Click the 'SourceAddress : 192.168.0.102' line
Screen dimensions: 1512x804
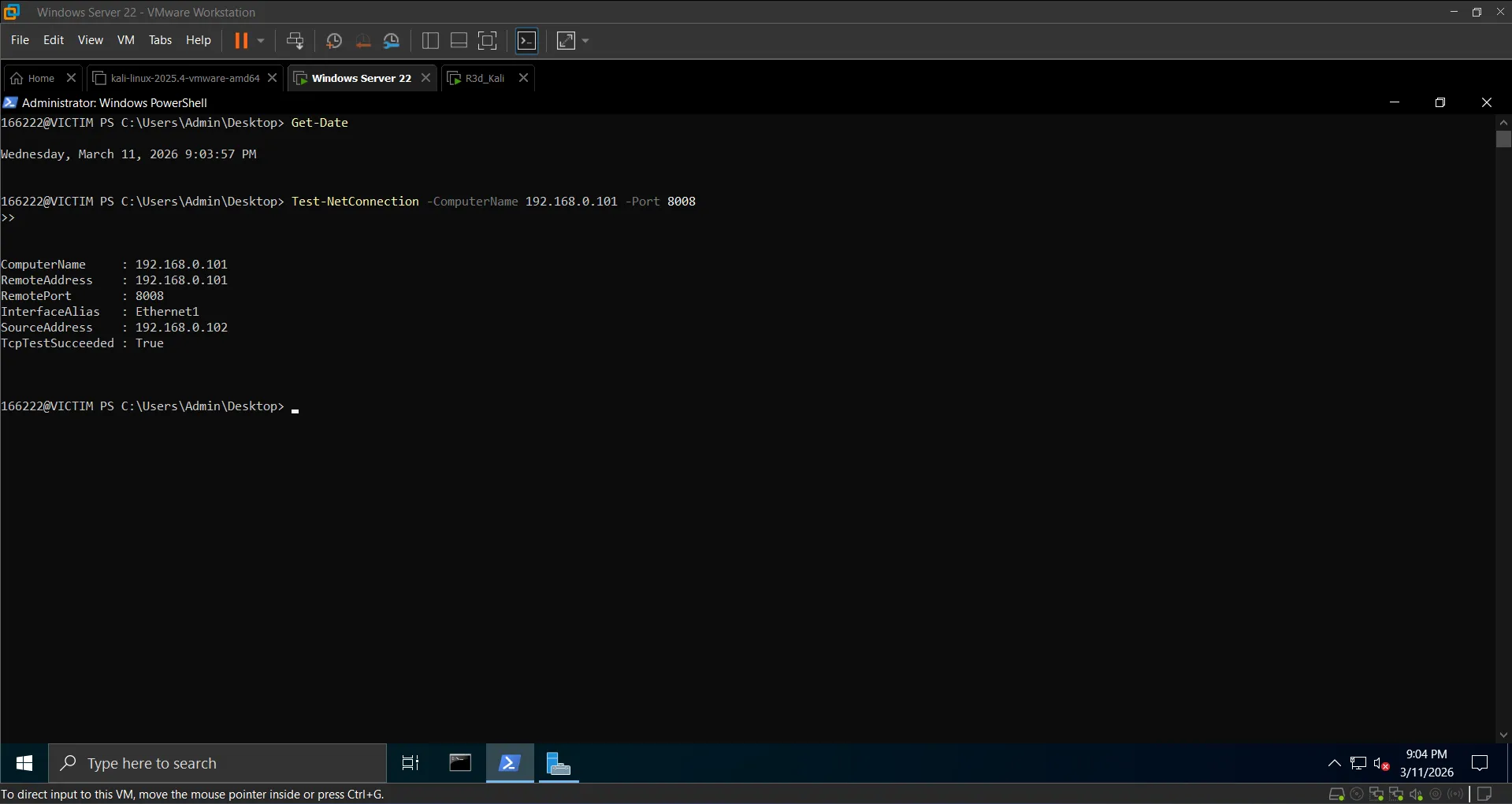(x=114, y=328)
